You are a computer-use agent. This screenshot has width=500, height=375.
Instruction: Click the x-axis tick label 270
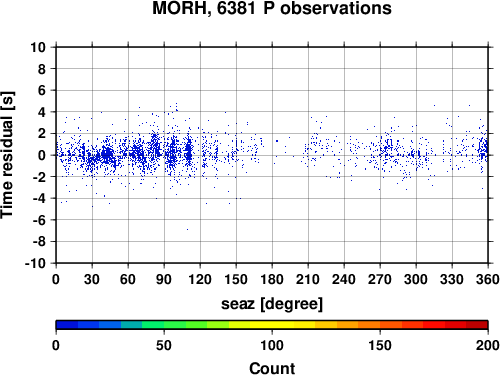pos(380,279)
